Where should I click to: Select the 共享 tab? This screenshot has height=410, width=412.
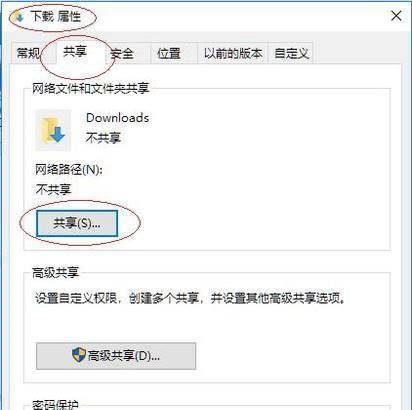[x=75, y=52]
